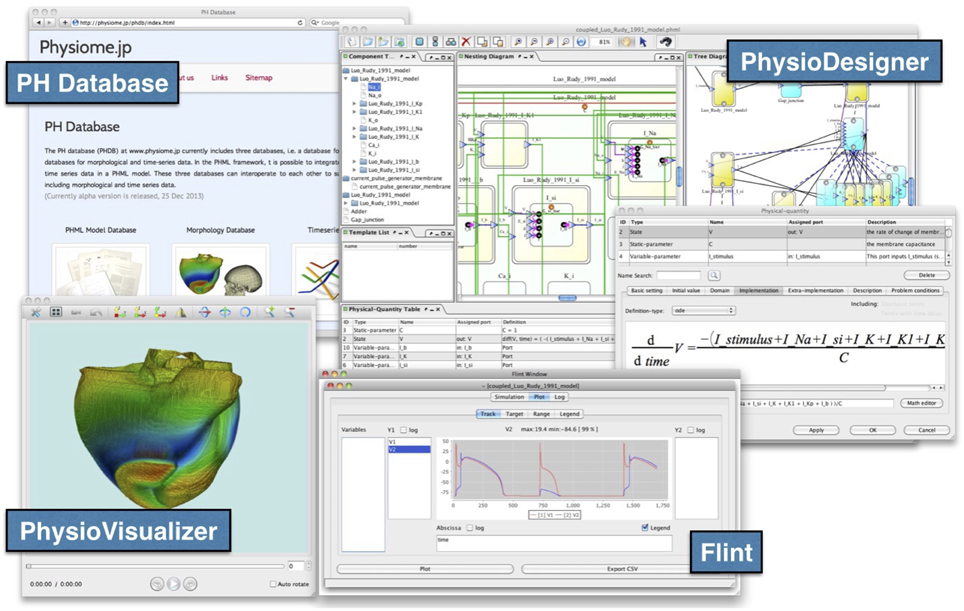Click the grid layout icon in PhysioVisualizer toolbar
This screenshot has height=611, width=964.
click(56, 312)
